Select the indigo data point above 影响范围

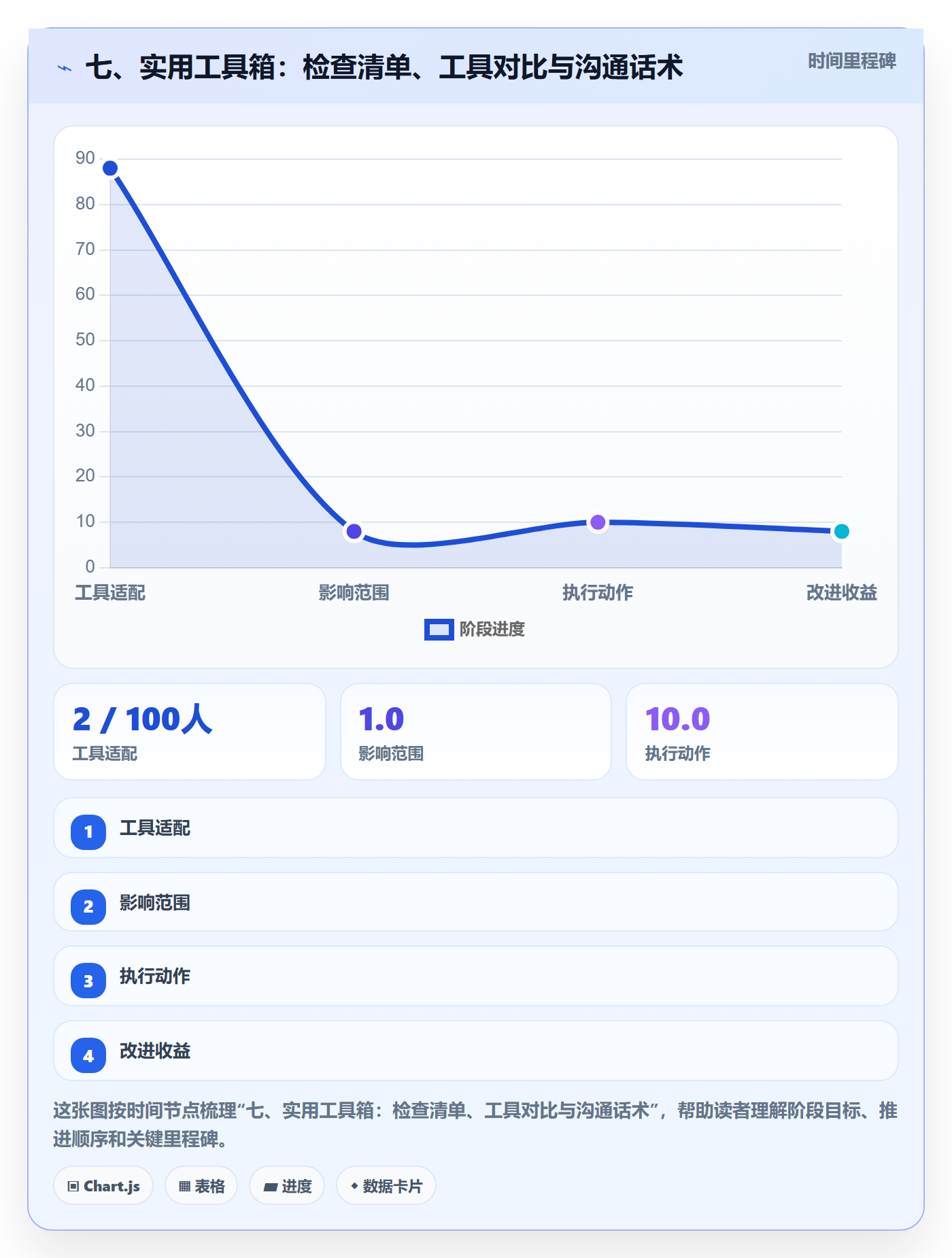tap(354, 531)
